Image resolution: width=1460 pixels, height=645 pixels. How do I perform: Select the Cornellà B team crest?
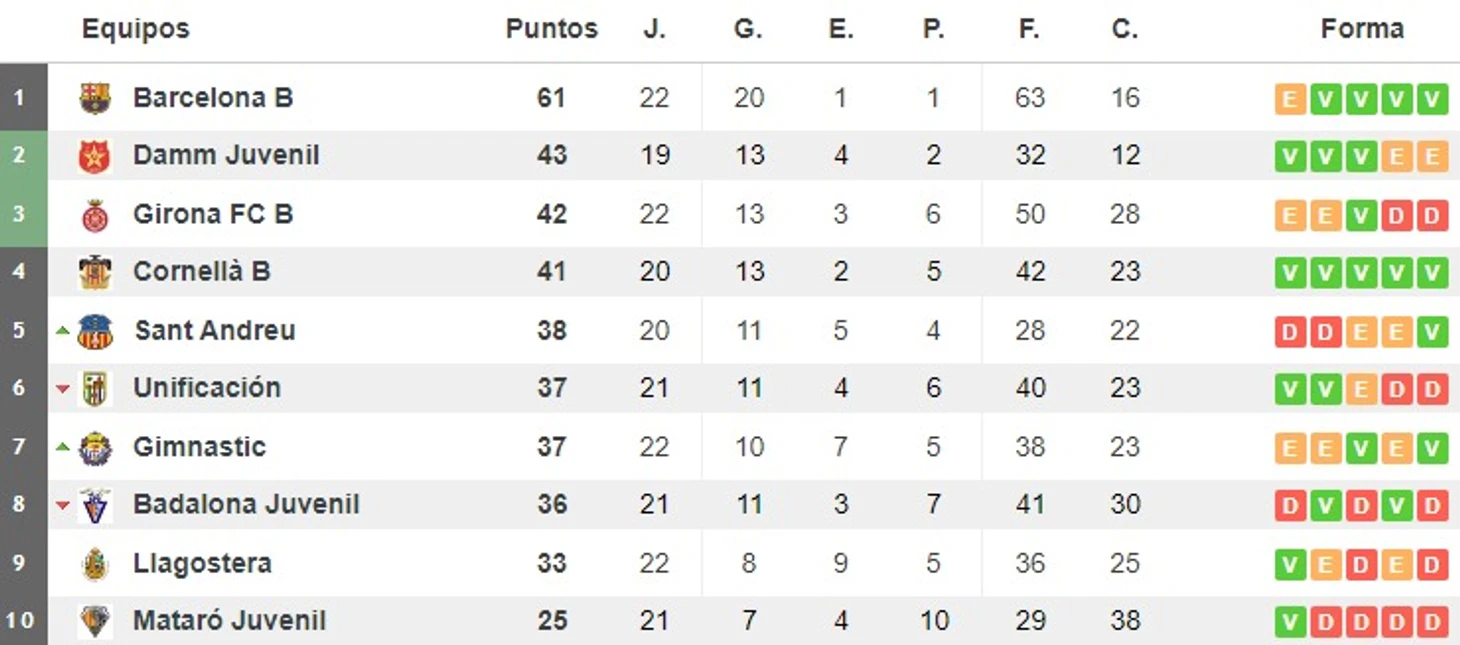[x=95, y=272]
